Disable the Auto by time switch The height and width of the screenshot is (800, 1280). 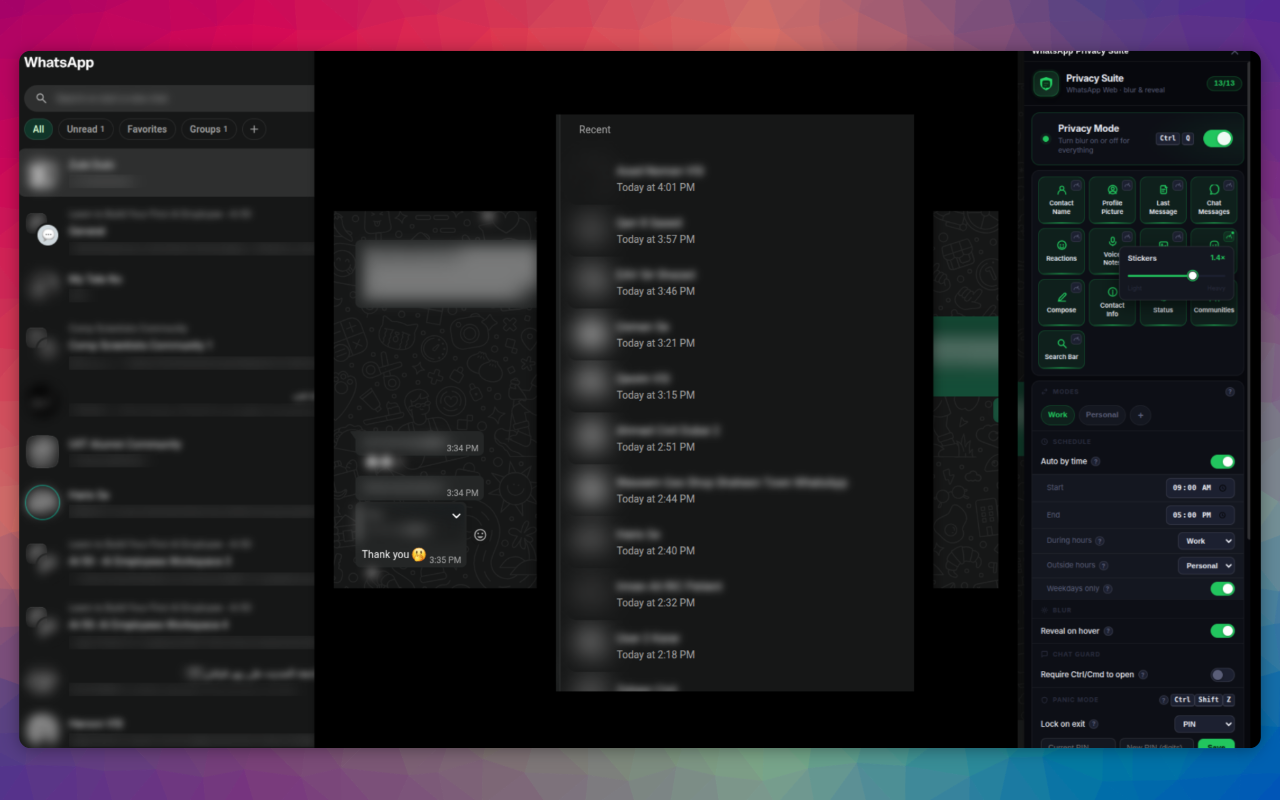click(1223, 462)
